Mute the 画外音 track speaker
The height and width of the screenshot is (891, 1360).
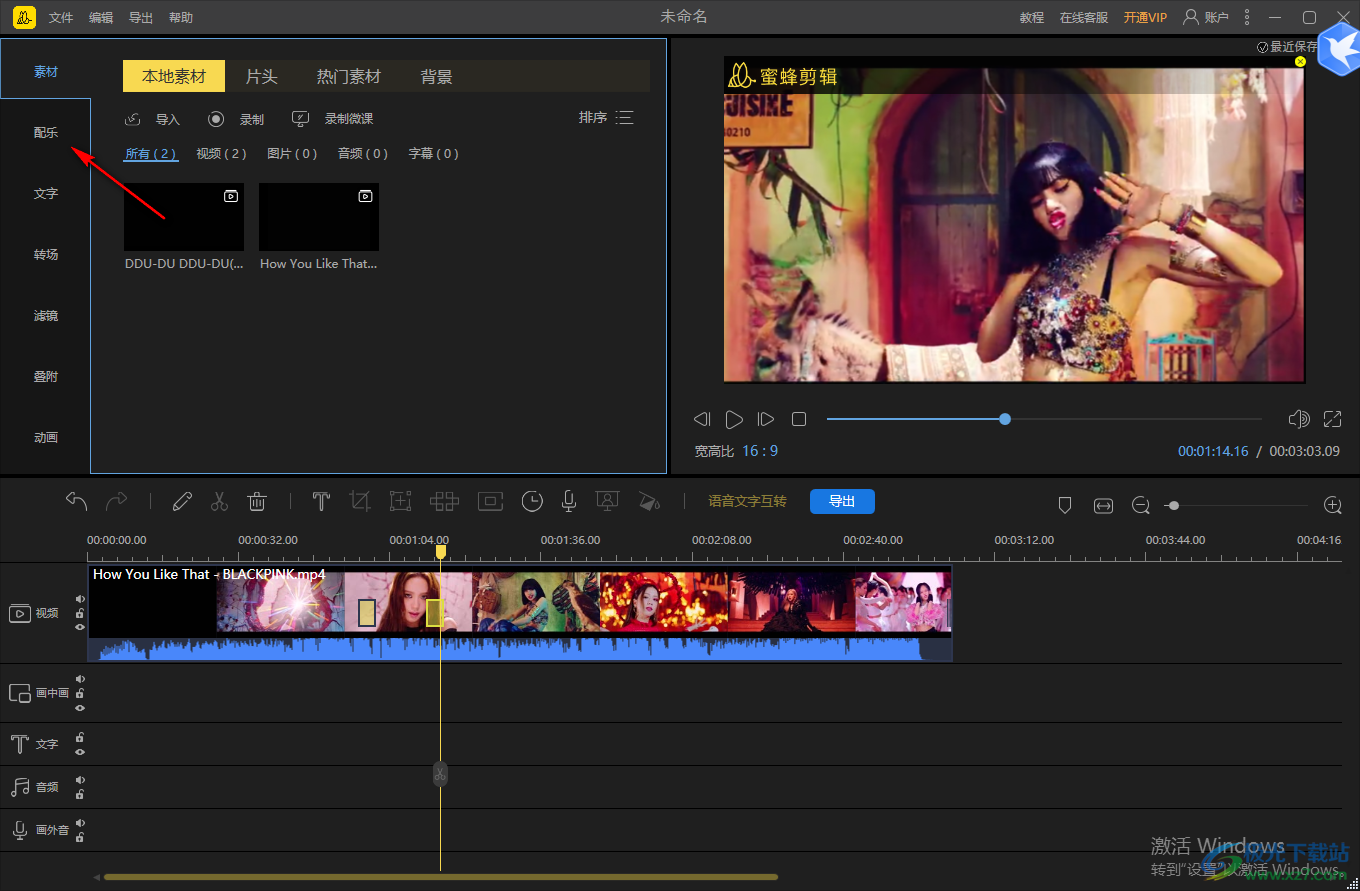click(x=80, y=823)
